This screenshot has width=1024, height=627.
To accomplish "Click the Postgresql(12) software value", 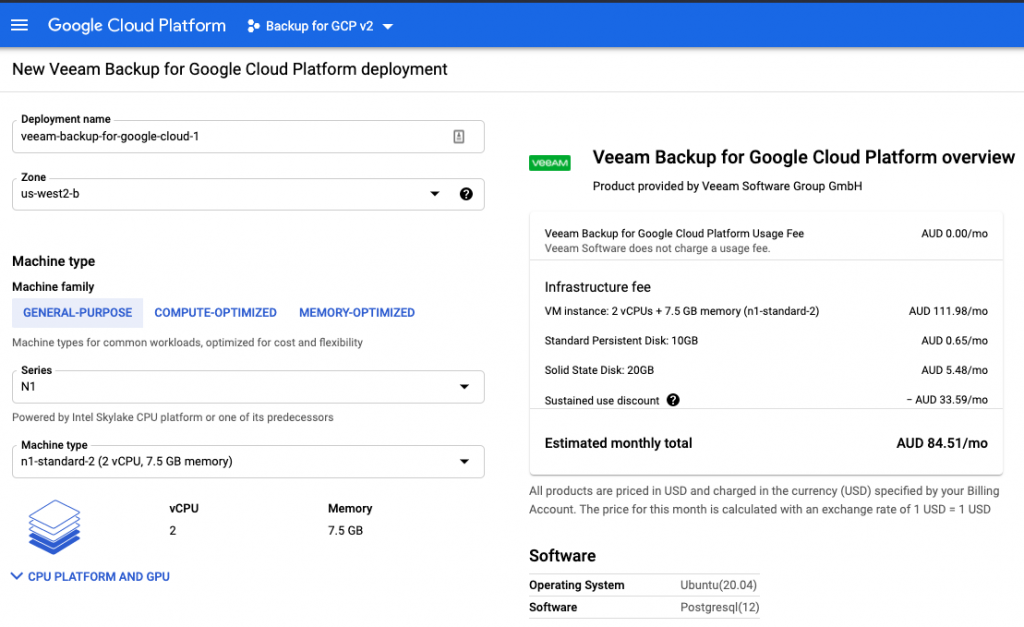I will click(x=720, y=607).
